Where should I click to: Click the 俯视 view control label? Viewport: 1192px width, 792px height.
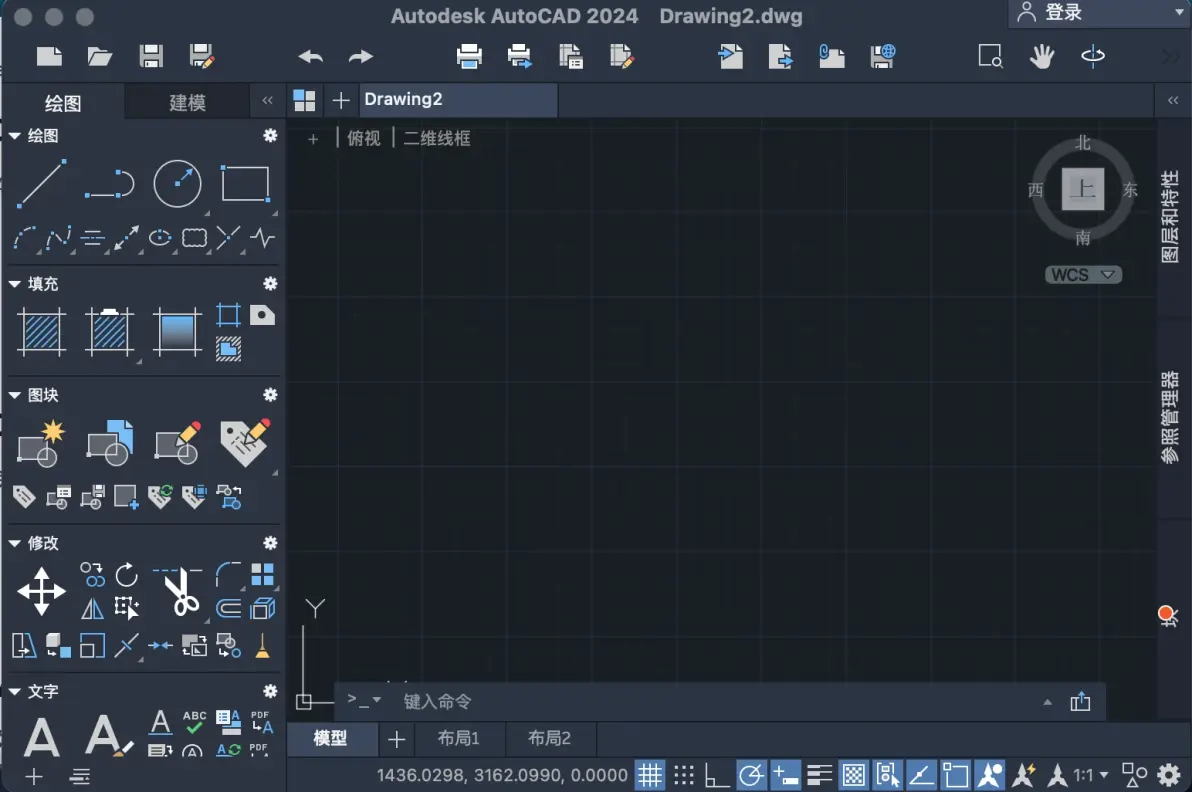363,138
